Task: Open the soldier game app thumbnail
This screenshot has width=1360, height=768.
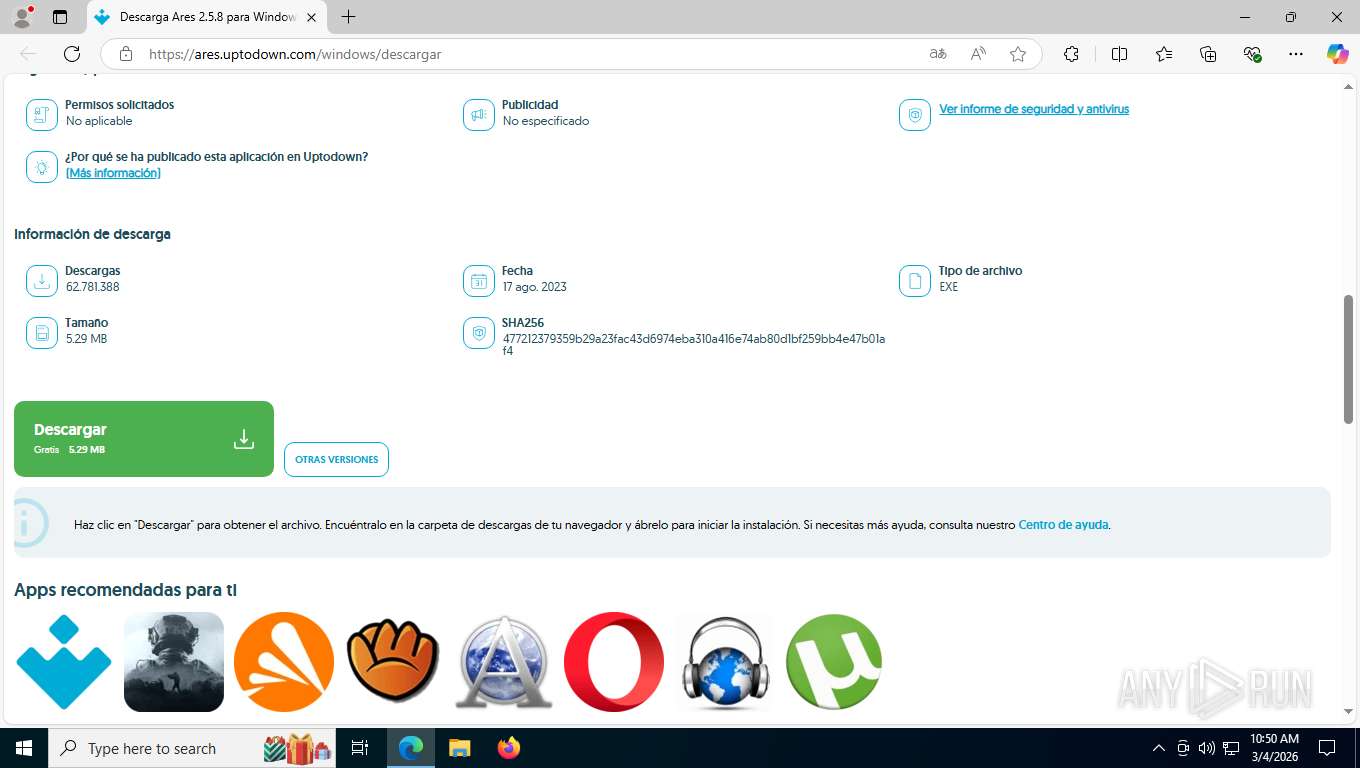Action: pos(174,662)
